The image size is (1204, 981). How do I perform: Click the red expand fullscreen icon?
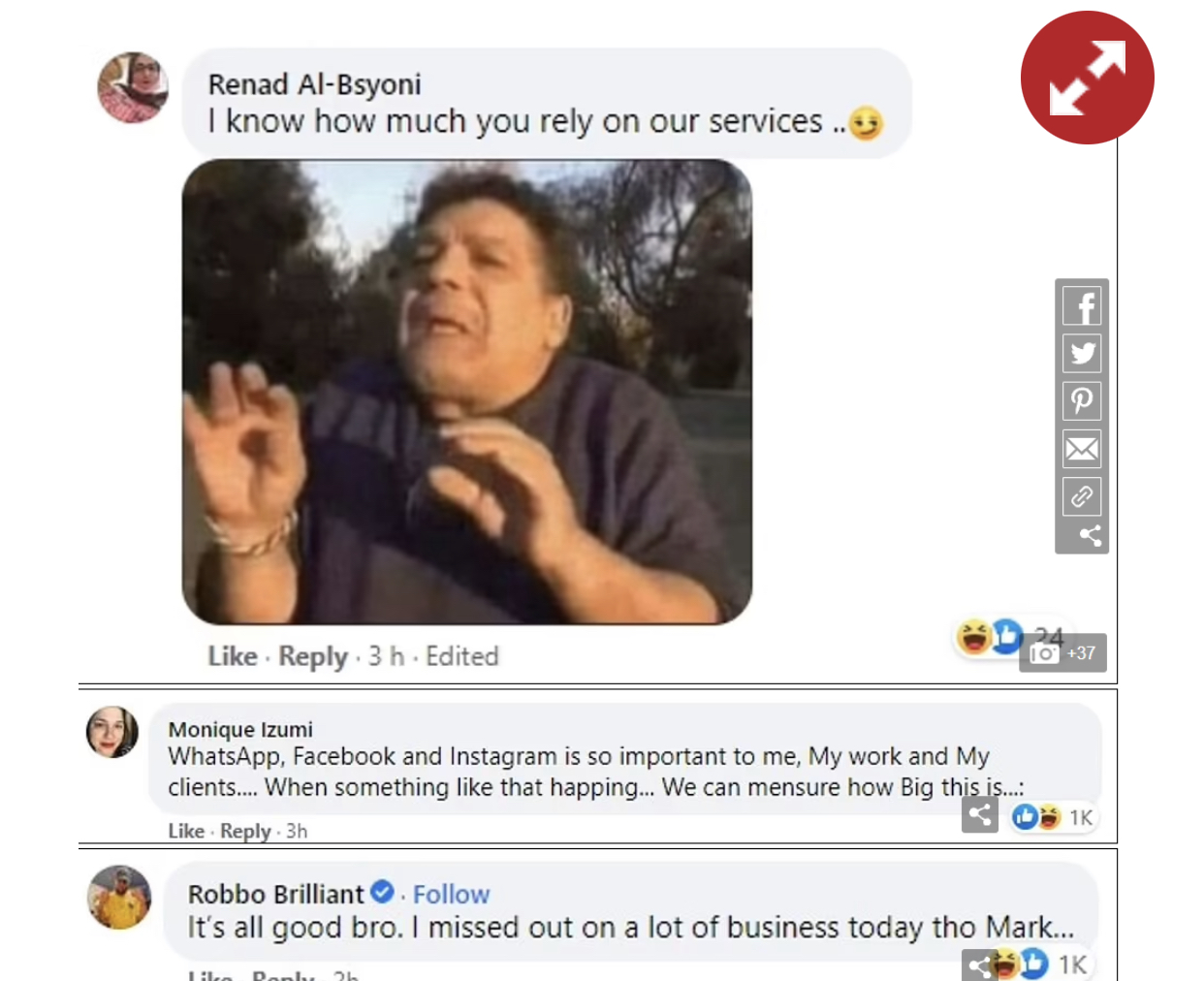1087,78
